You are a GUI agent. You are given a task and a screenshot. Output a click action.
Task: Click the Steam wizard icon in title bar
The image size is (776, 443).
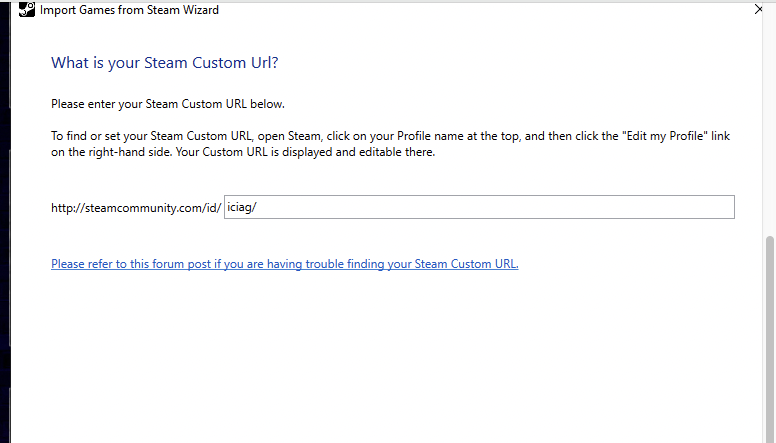(27, 9)
